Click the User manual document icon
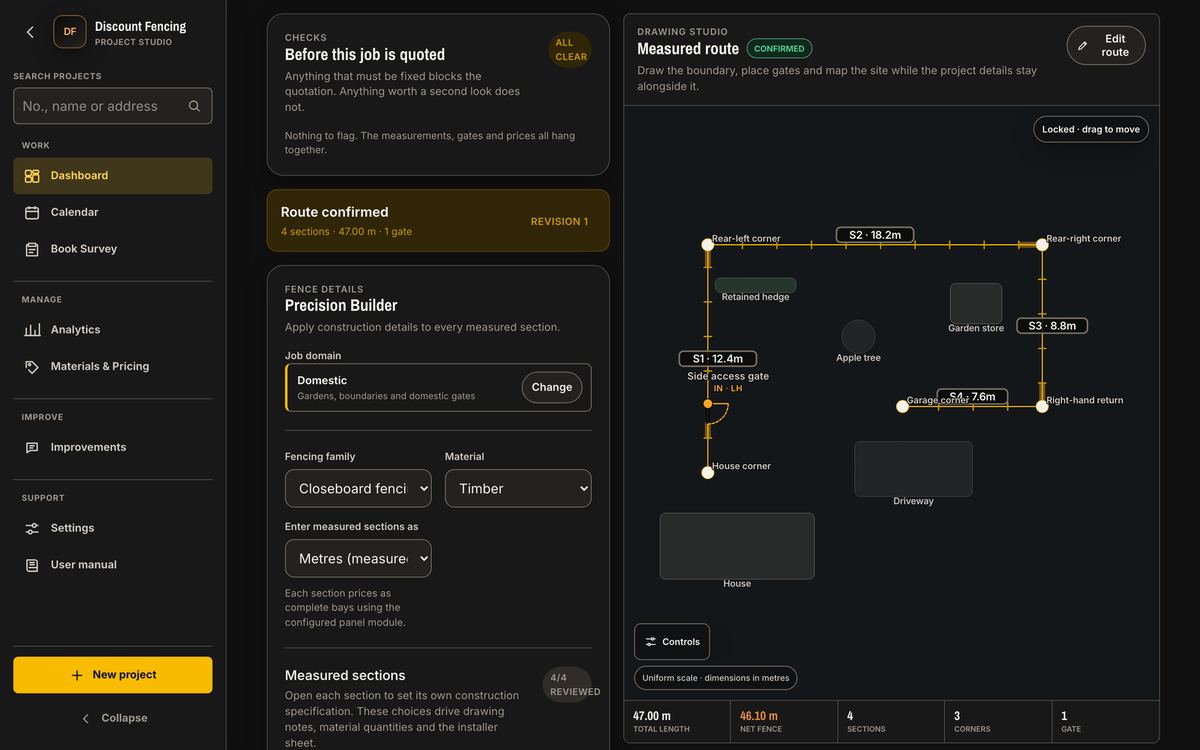This screenshot has height=750, width=1200. point(32,565)
